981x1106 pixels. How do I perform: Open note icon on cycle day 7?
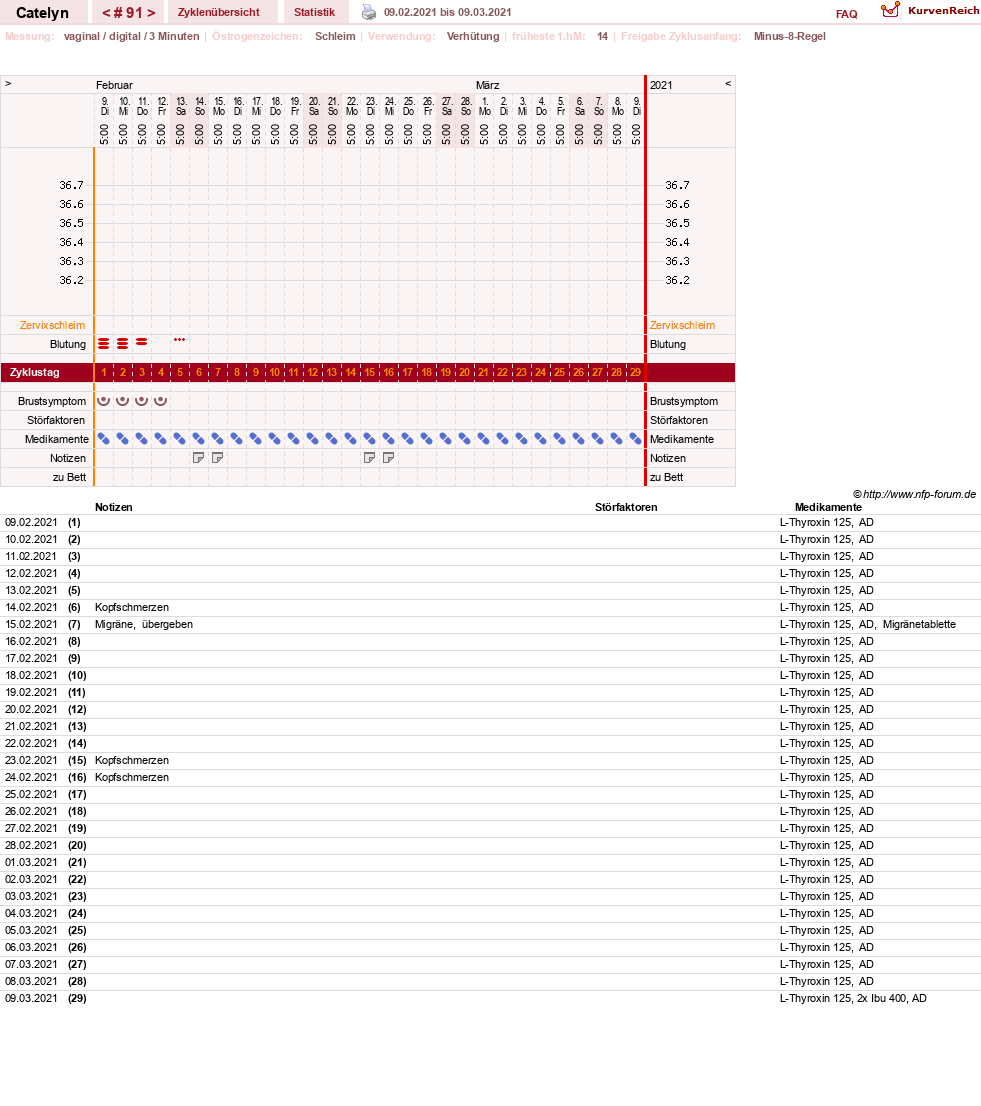pos(218,458)
